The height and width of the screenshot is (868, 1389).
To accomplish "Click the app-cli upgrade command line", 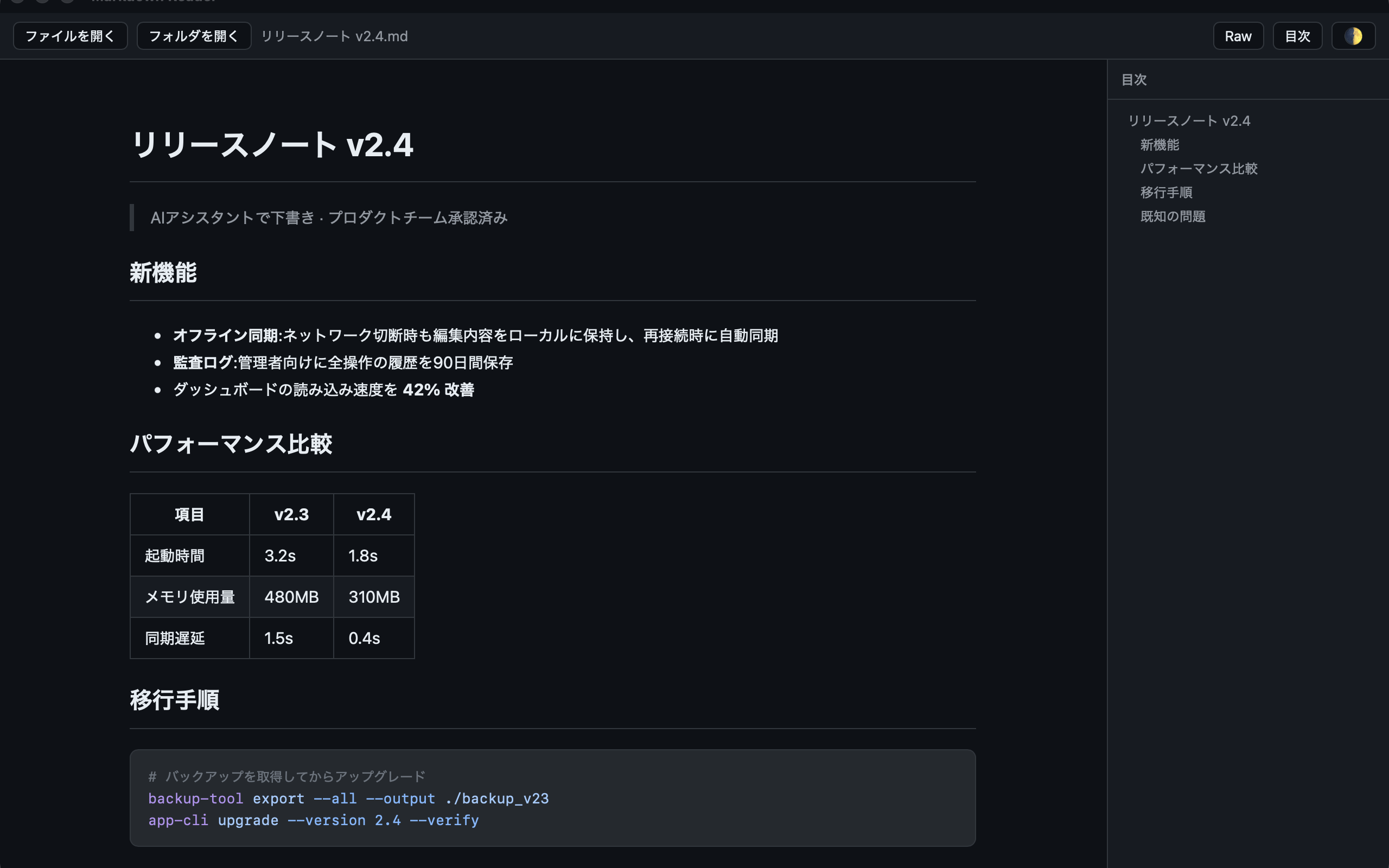I will (314, 820).
